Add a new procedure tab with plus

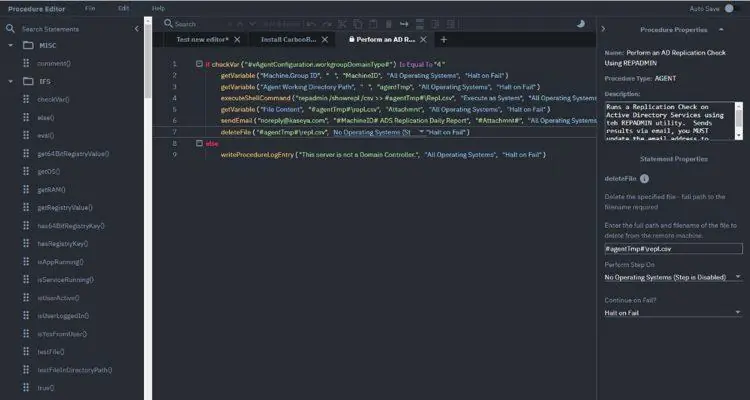tap(443, 40)
